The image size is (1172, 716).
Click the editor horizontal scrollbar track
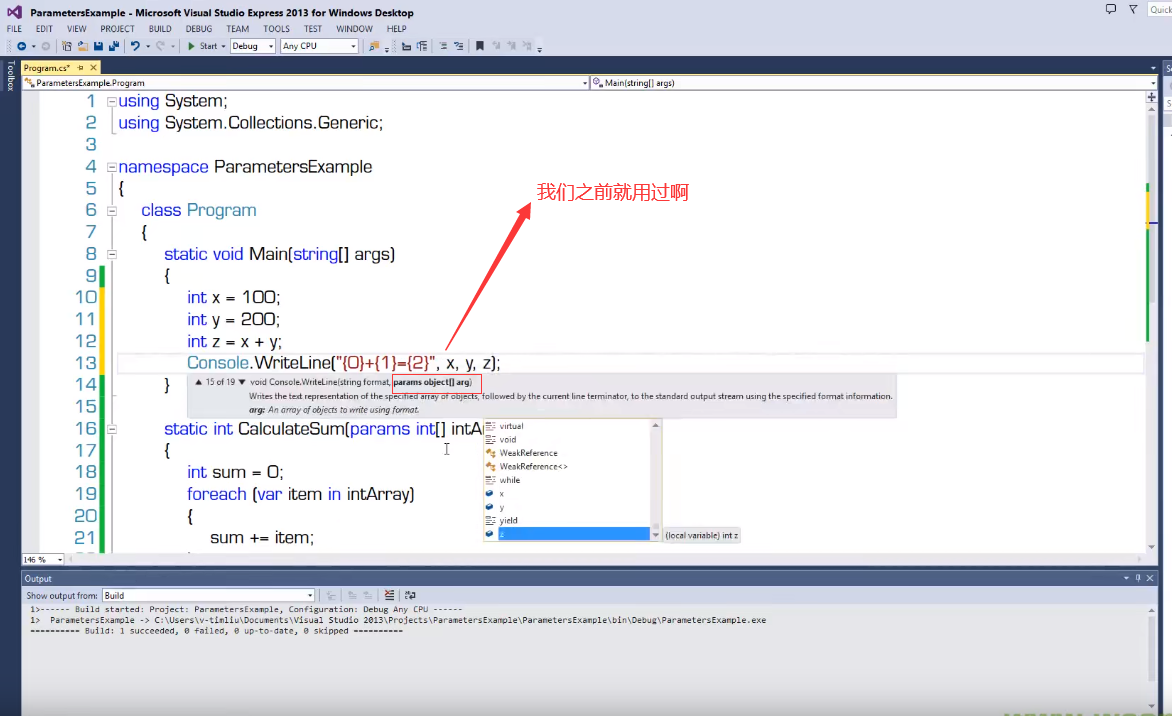(605, 559)
